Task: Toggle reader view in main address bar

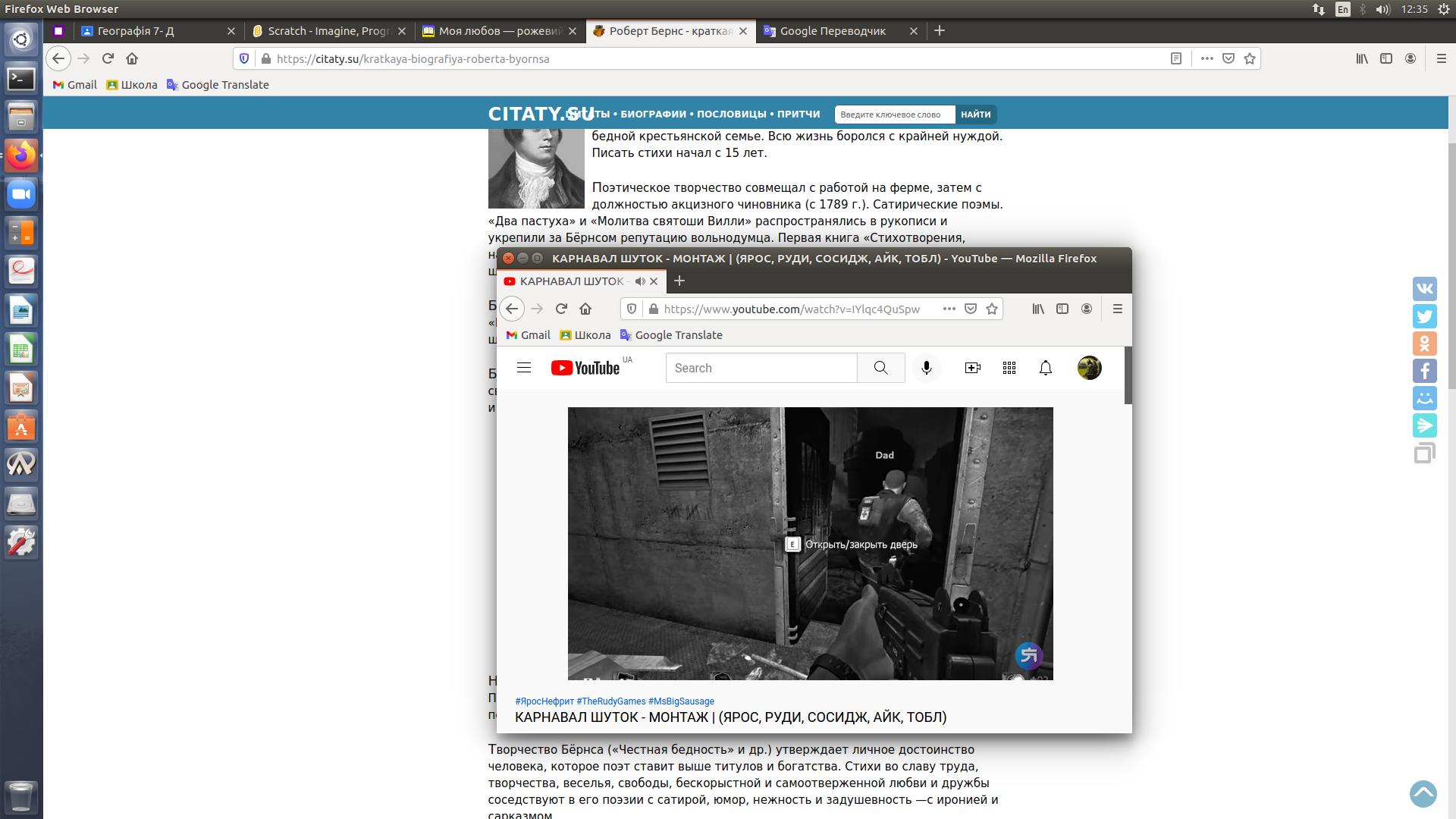Action: click(x=1175, y=58)
